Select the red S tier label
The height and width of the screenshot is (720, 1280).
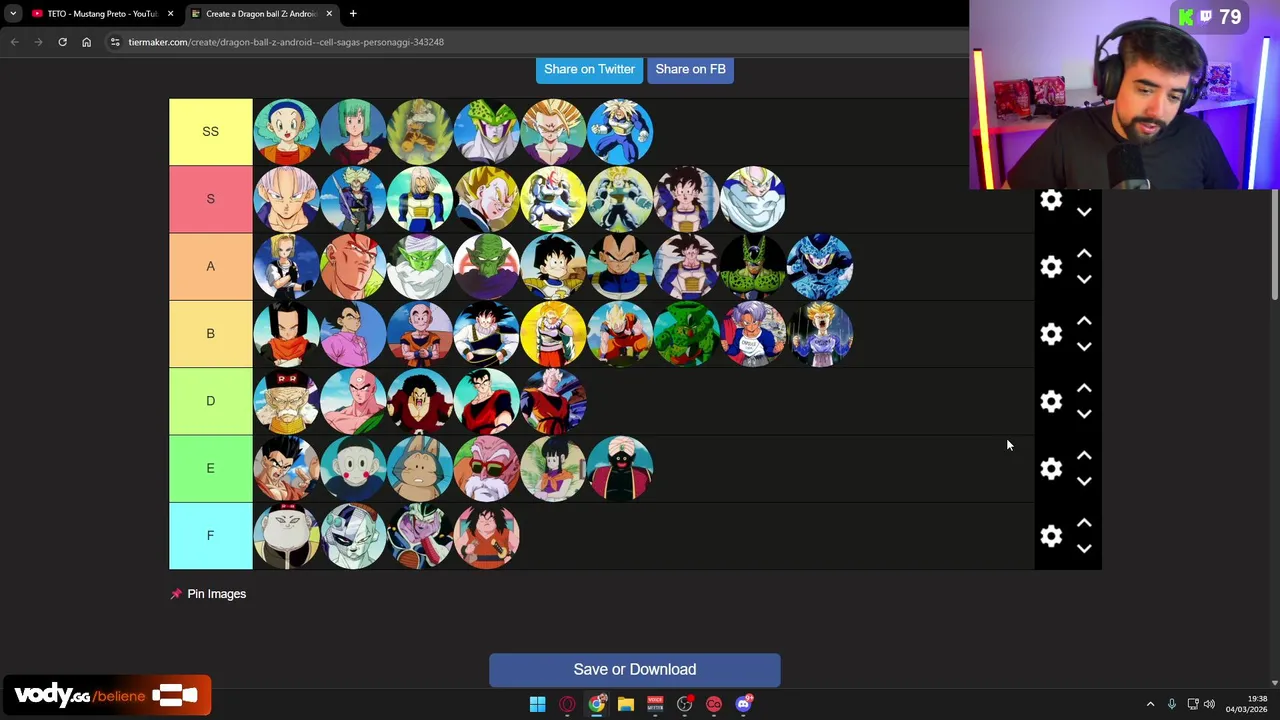(x=210, y=199)
